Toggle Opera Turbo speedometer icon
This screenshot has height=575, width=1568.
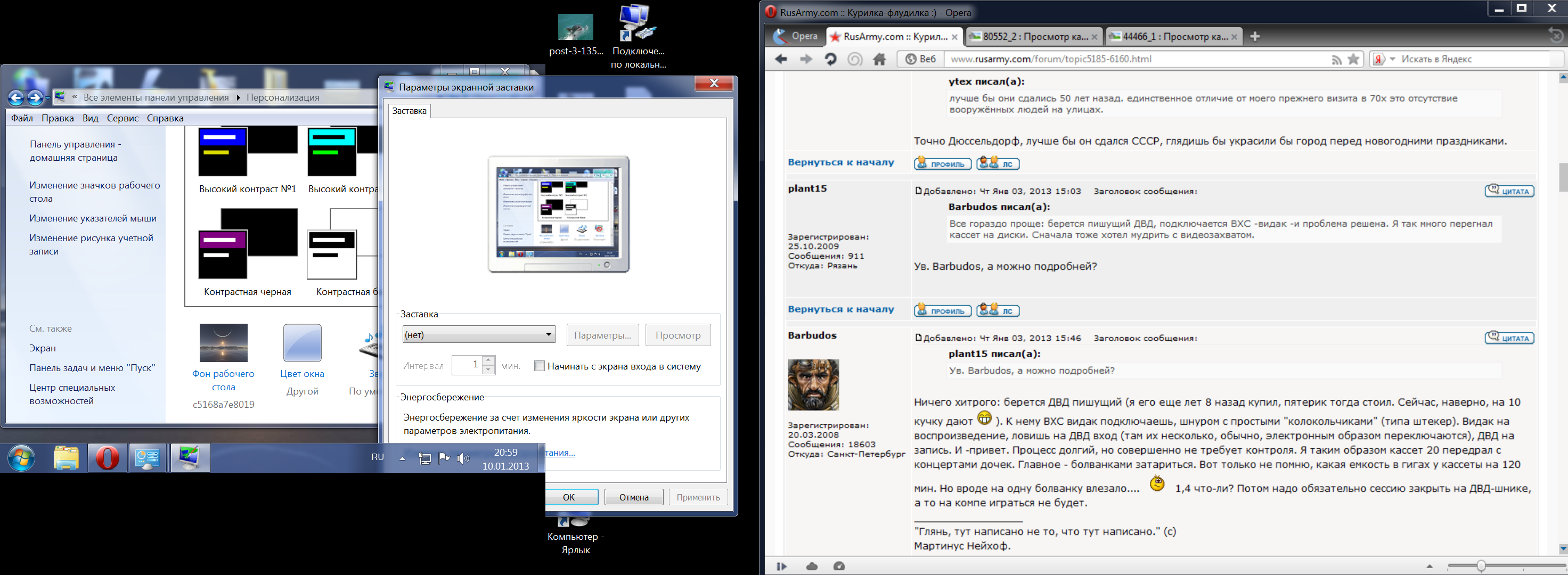(x=839, y=566)
